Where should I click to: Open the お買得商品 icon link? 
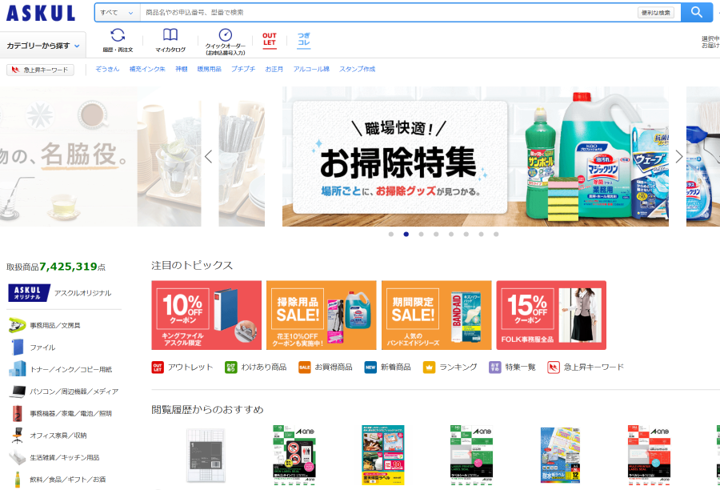tap(326, 367)
